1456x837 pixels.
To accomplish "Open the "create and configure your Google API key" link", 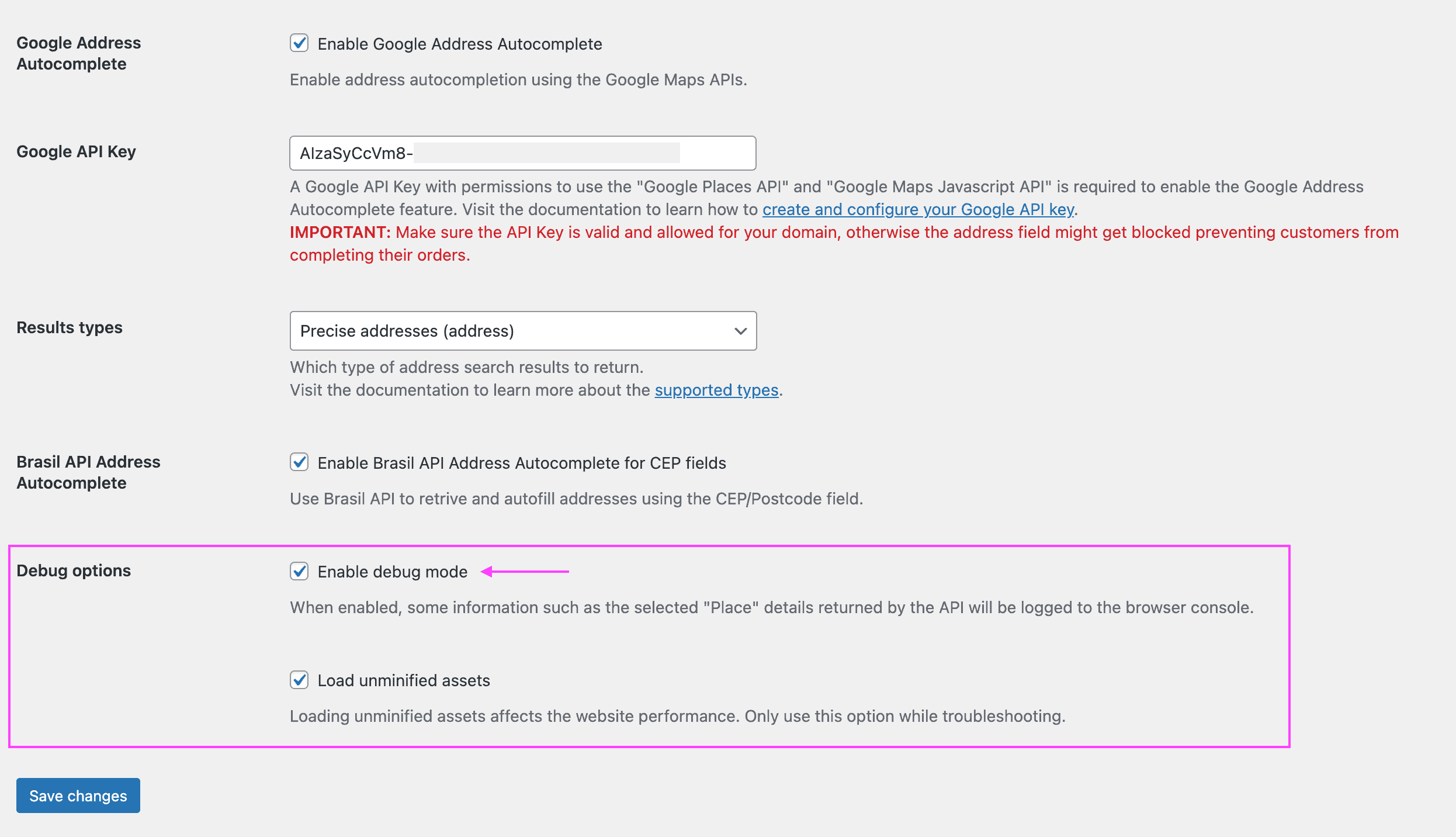I will pyautogui.click(x=917, y=209).
